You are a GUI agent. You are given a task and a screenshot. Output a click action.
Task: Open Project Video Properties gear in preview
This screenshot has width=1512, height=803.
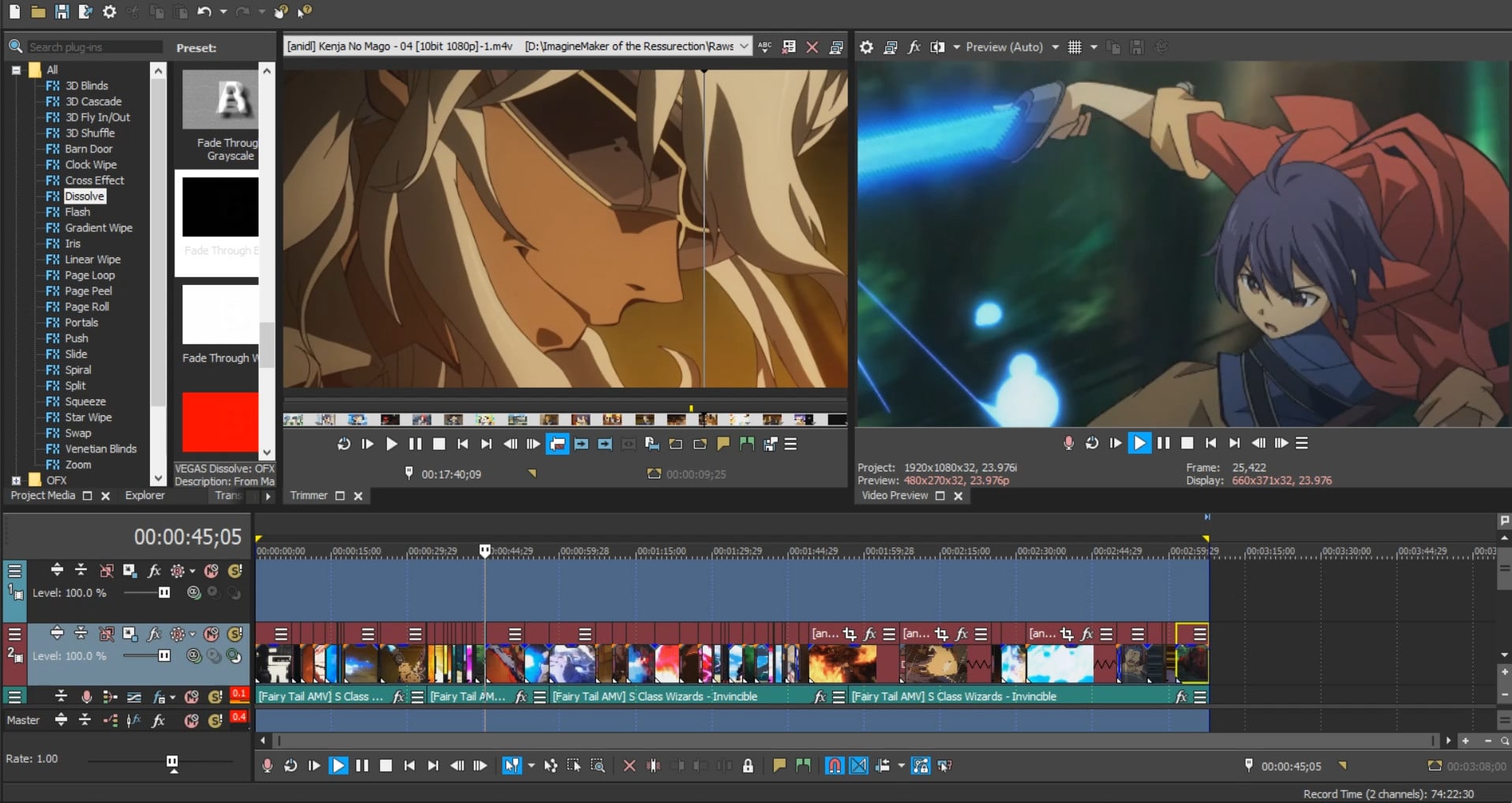(866, 47)
